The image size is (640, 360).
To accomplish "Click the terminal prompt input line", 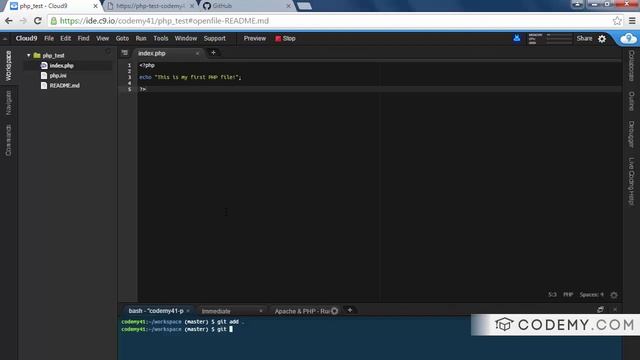I will click(177, 329).
